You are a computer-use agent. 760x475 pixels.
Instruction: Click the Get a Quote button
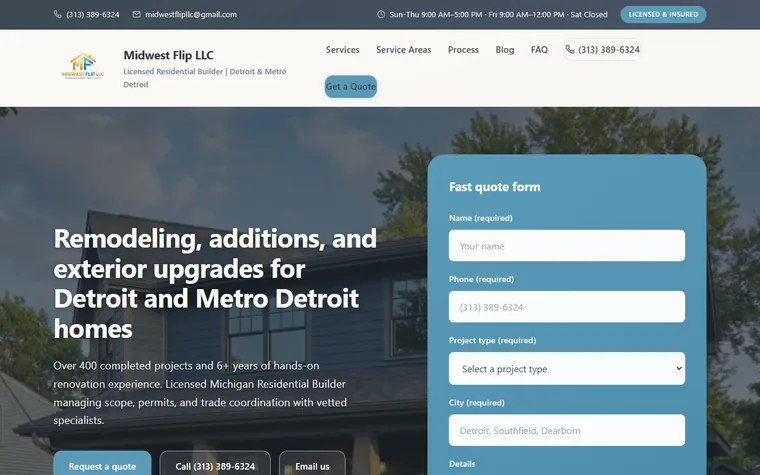tap(351, 86)
